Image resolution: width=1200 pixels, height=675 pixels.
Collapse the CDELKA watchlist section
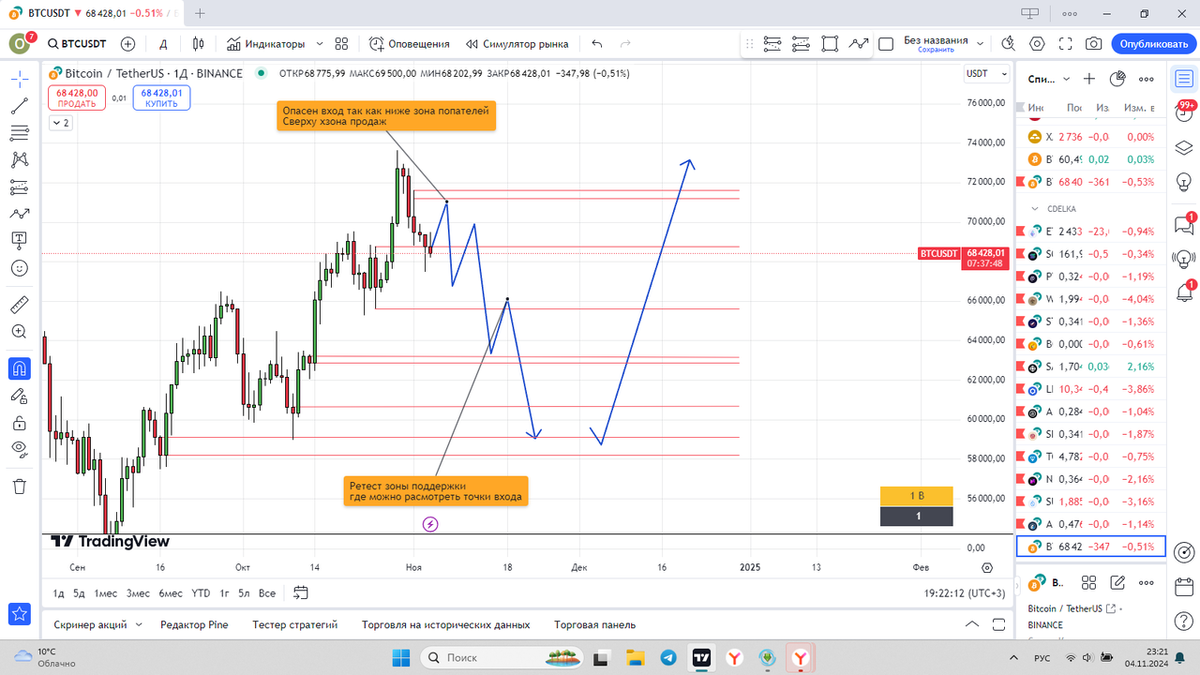(x=1035, y=209)
